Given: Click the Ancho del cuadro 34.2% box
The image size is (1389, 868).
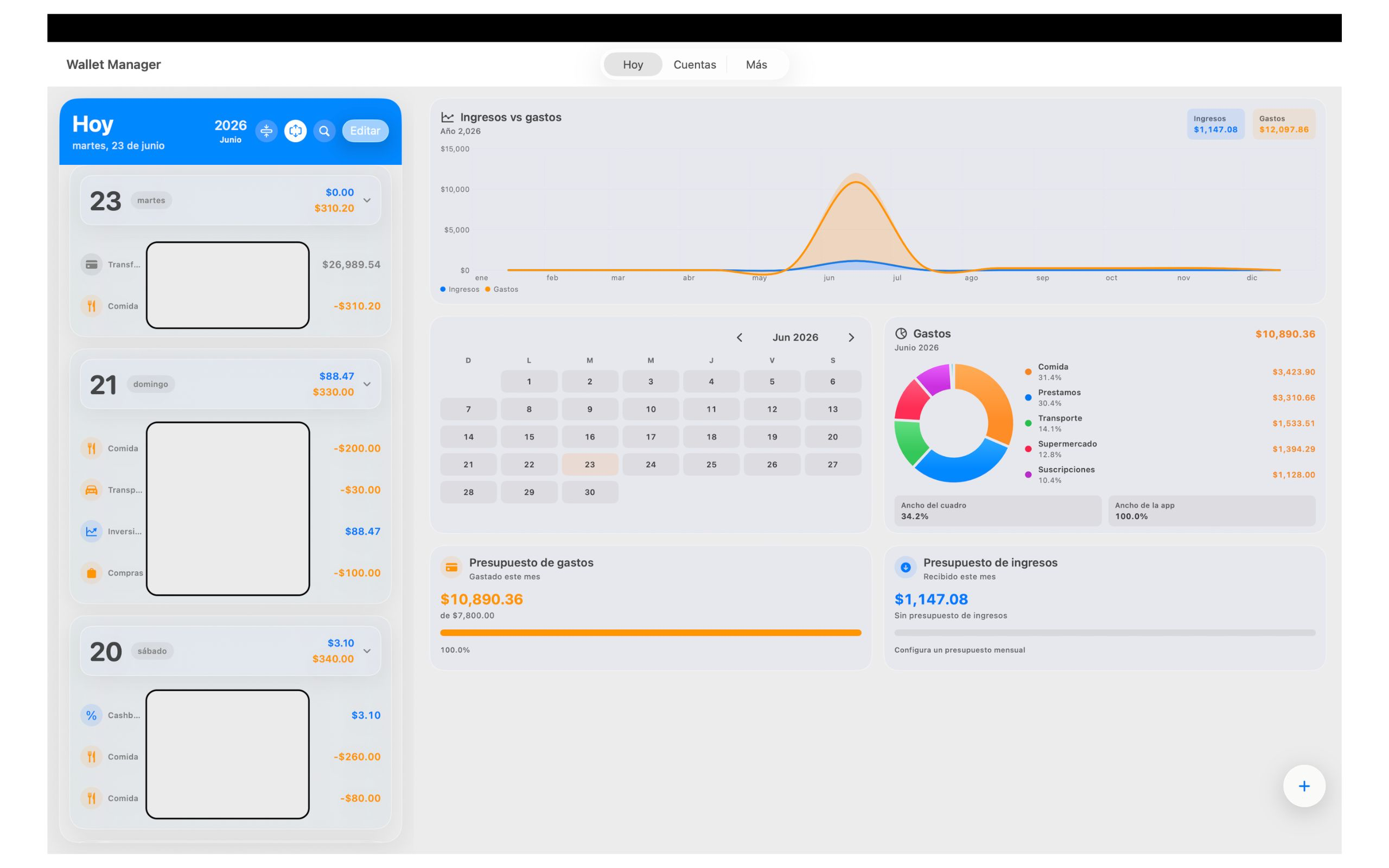Looking at the screenshot, I should [x=998, y=511].
